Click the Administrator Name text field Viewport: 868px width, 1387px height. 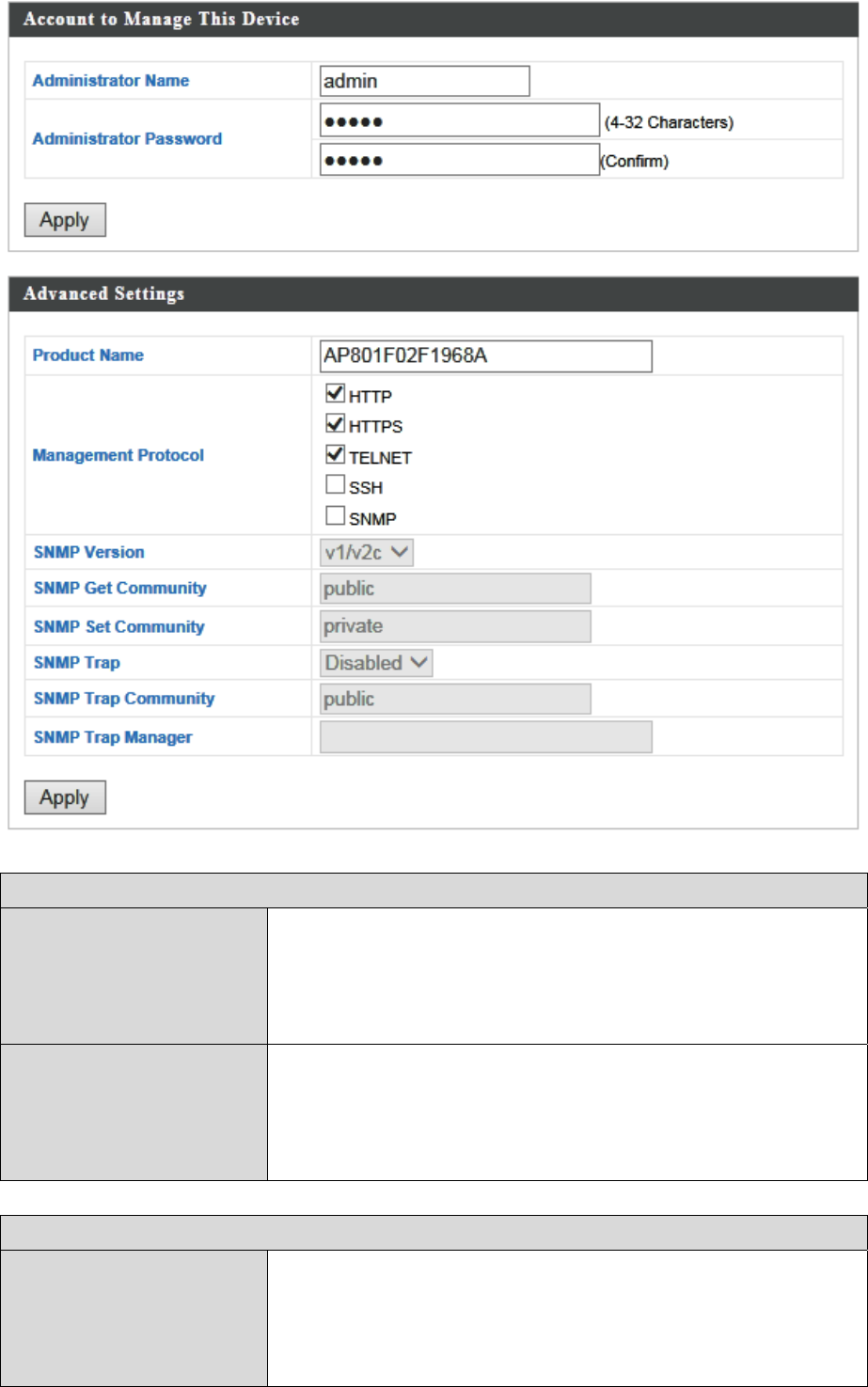point(424,81)
